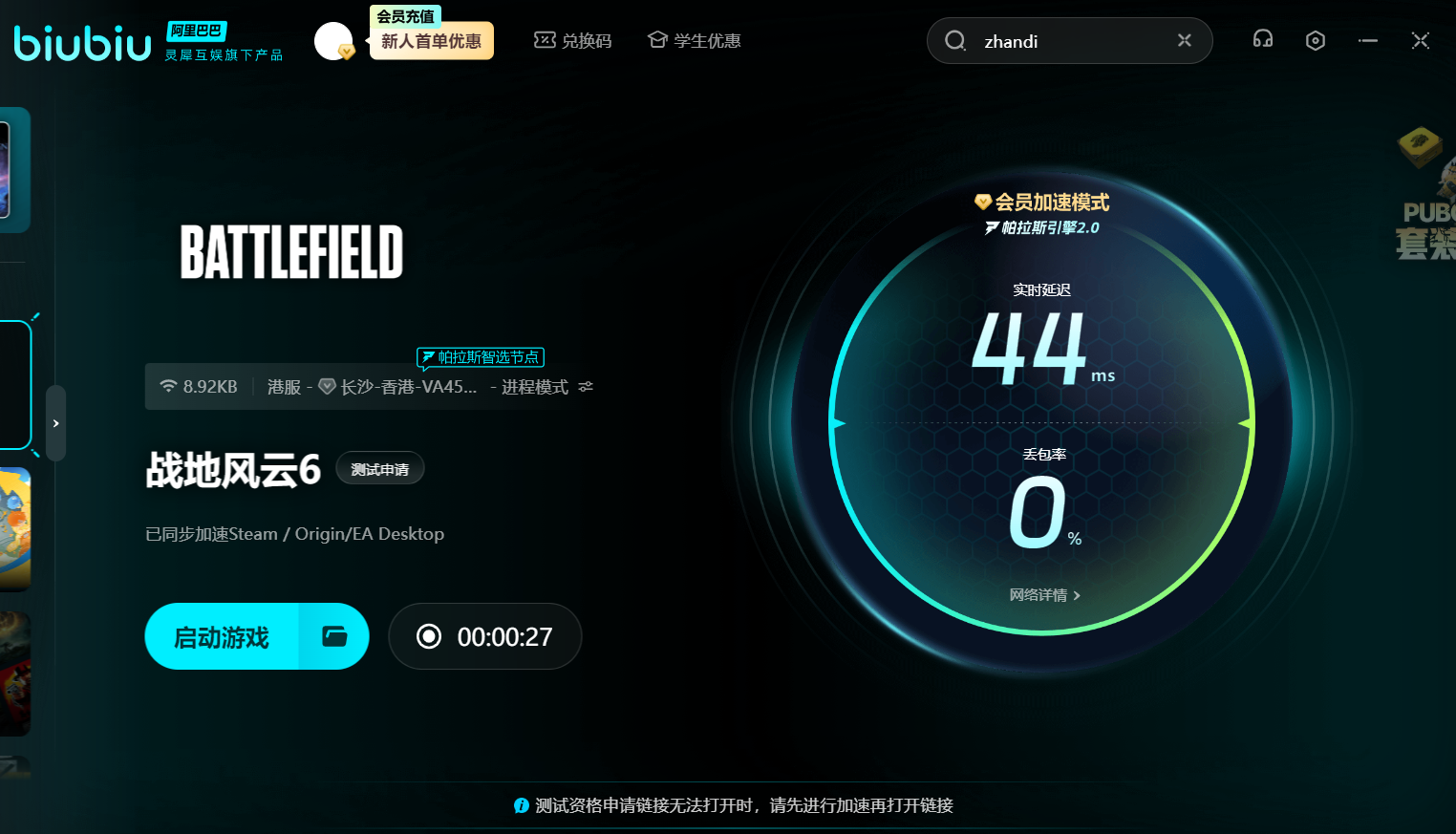
Task: Open node settings sliders icon
Action: click(586, 387)
